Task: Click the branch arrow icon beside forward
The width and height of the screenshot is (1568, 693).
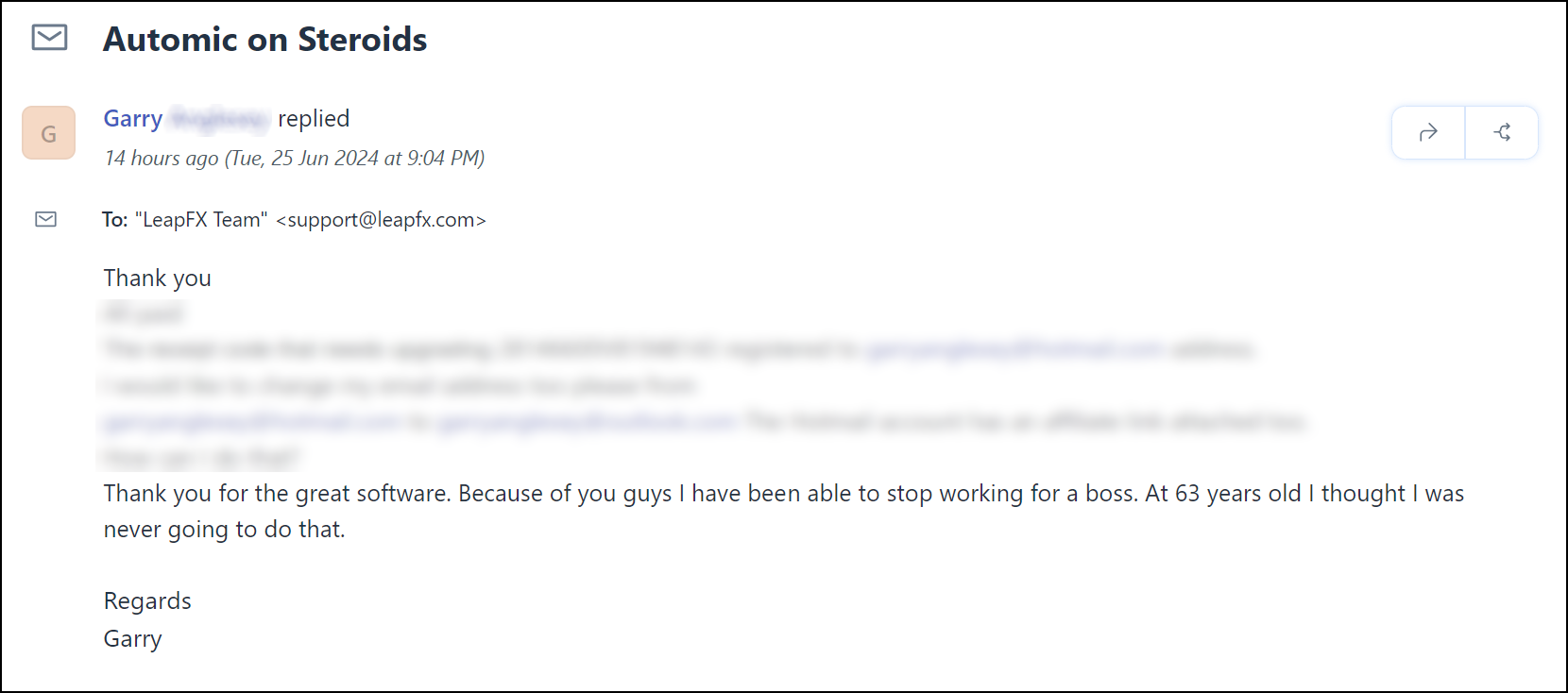Action: point(1502,132)
